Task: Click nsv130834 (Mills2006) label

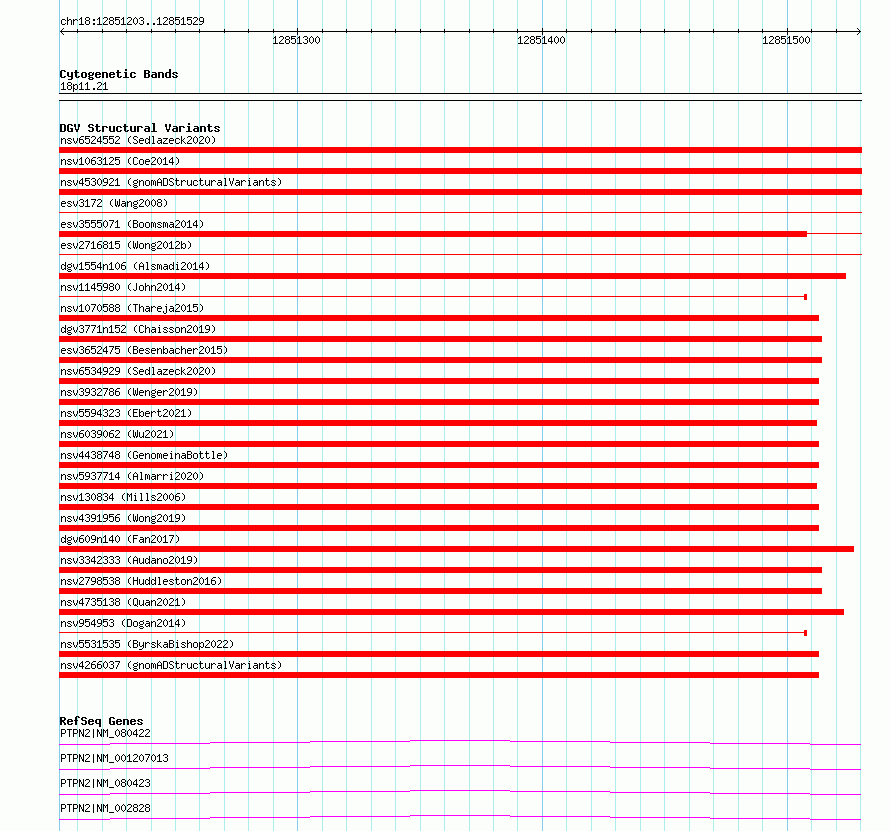Action: tap(123, 497)
